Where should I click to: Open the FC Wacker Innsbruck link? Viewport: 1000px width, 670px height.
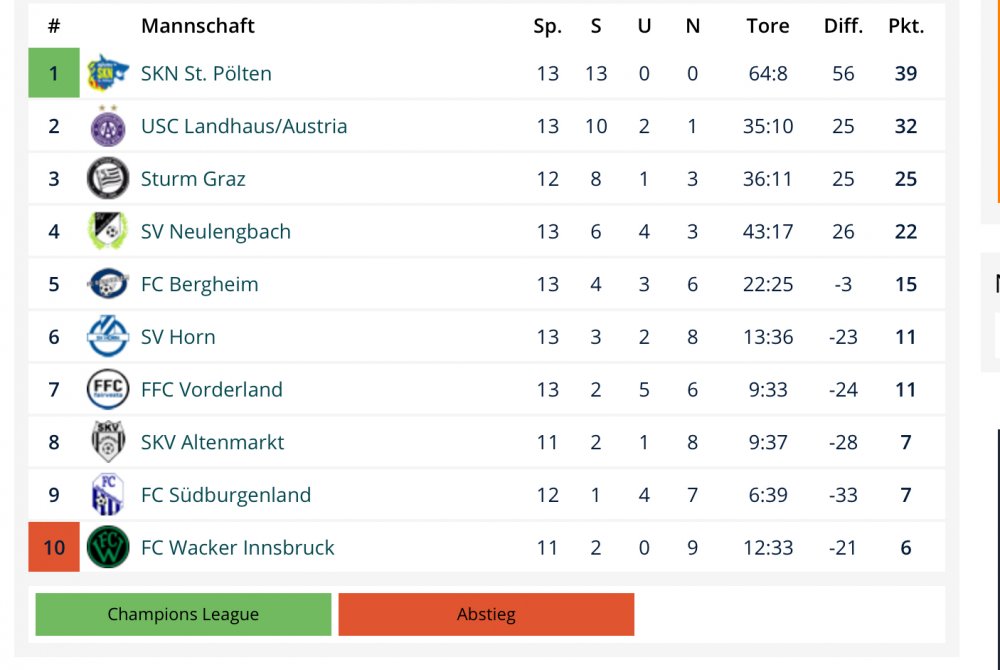[x=237, y=548]
